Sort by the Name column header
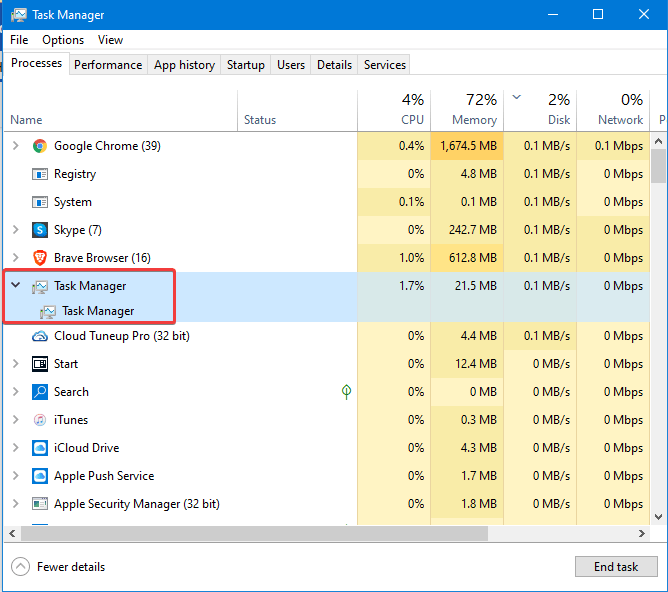668x592 pixels. (x=121, y=111)
